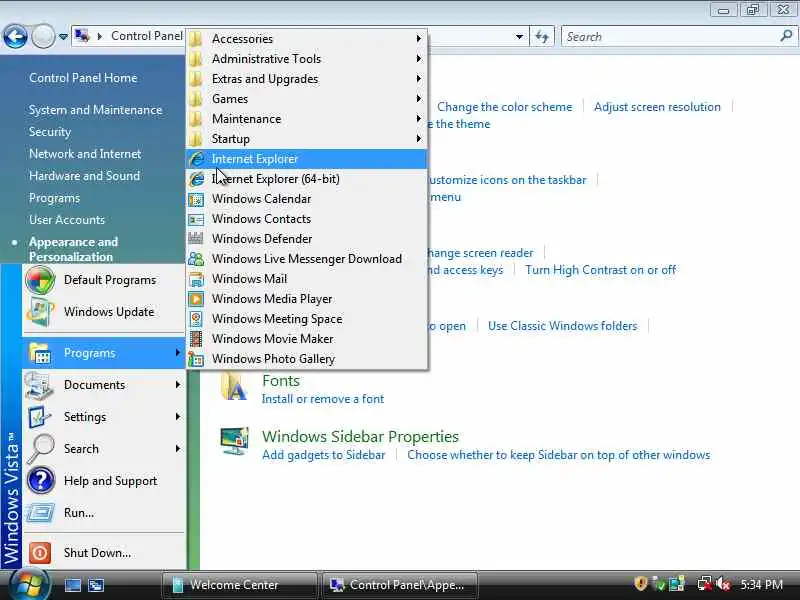This screenshot has width=800, height=600.
Task: Click Turn High Contrast on or off
Action: click(601, 270)
